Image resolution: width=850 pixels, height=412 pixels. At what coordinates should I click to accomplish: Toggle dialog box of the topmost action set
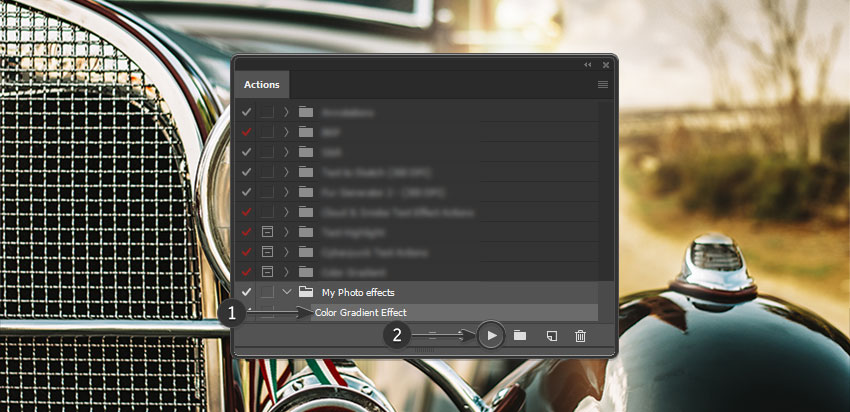click(x=266, y=112)
